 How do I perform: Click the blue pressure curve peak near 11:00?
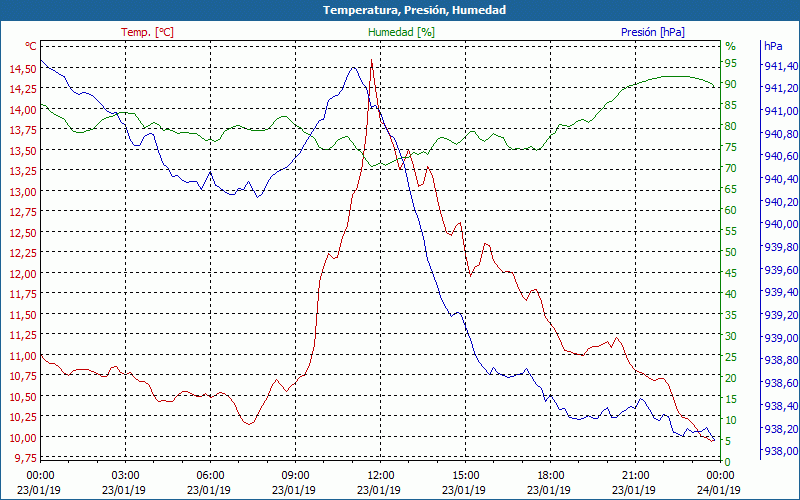click(353, 67)
